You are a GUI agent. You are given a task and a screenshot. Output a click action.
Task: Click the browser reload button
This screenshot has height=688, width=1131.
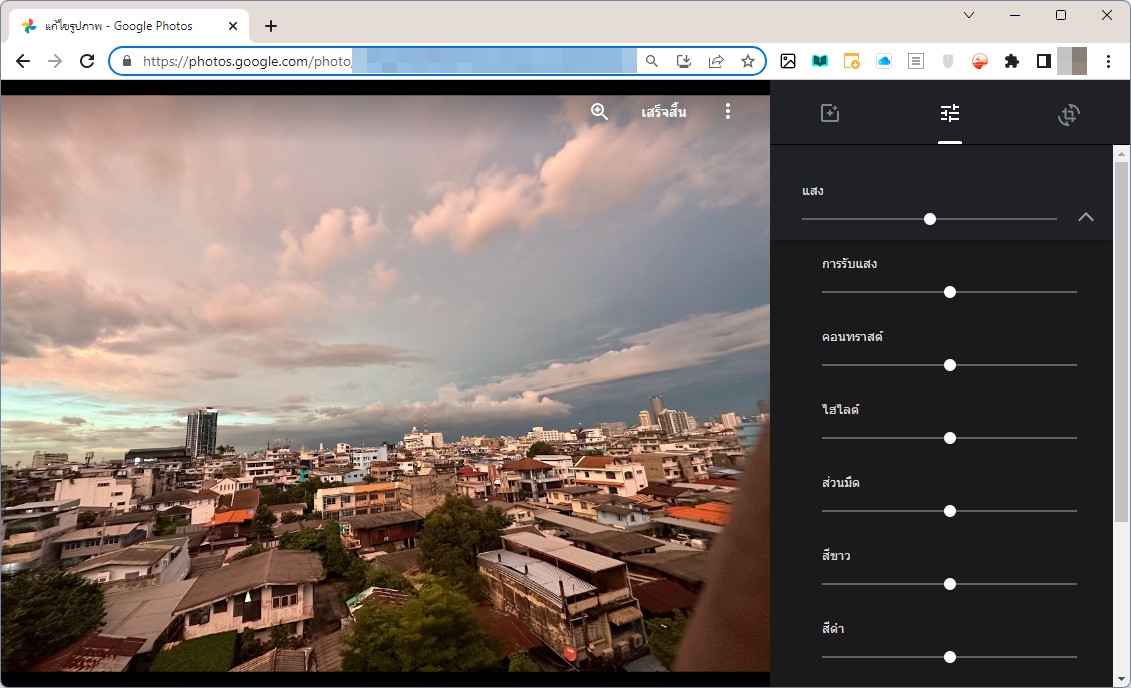[87, 61]
